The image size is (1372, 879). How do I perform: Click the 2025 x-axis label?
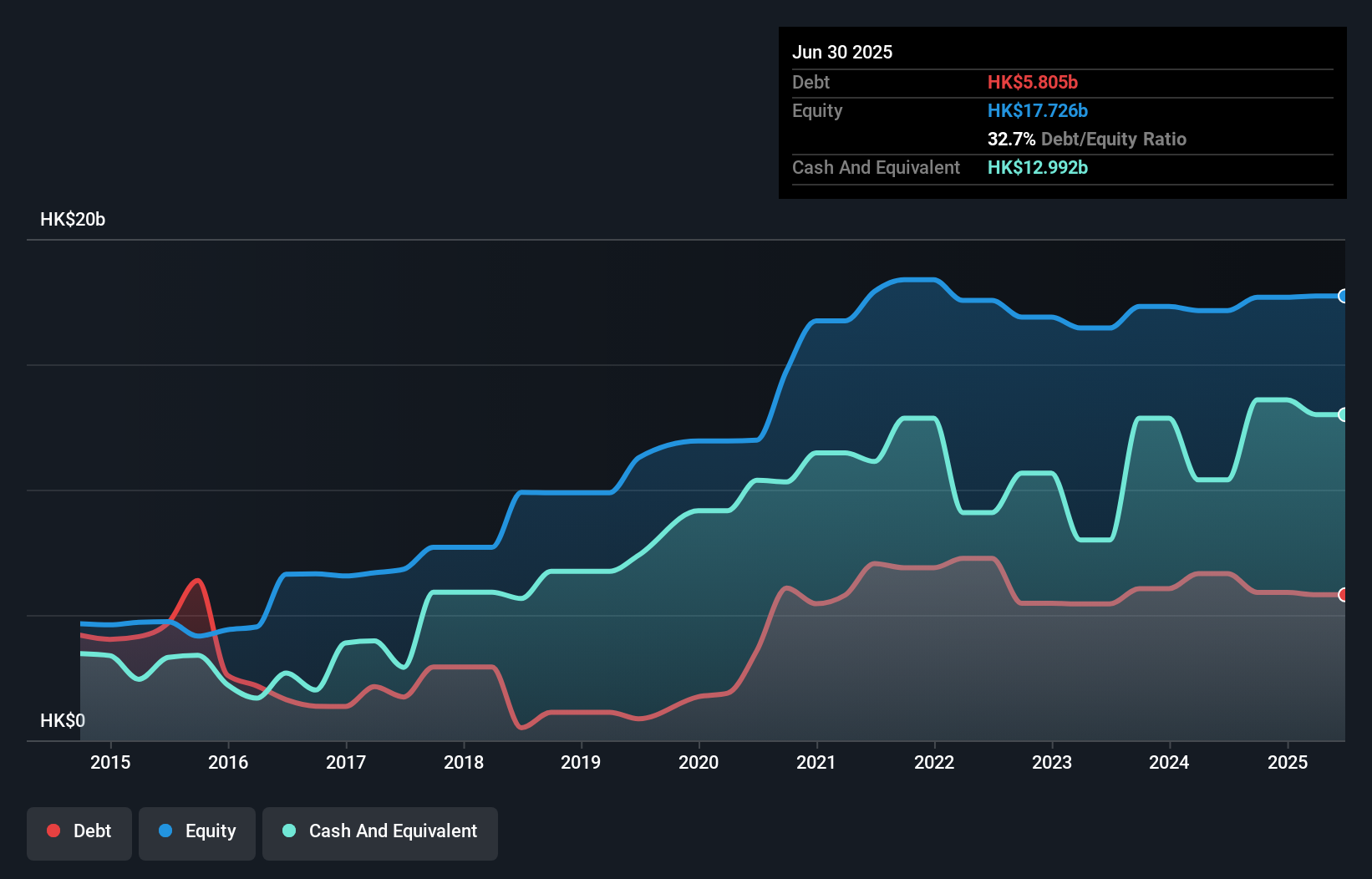1288,762
